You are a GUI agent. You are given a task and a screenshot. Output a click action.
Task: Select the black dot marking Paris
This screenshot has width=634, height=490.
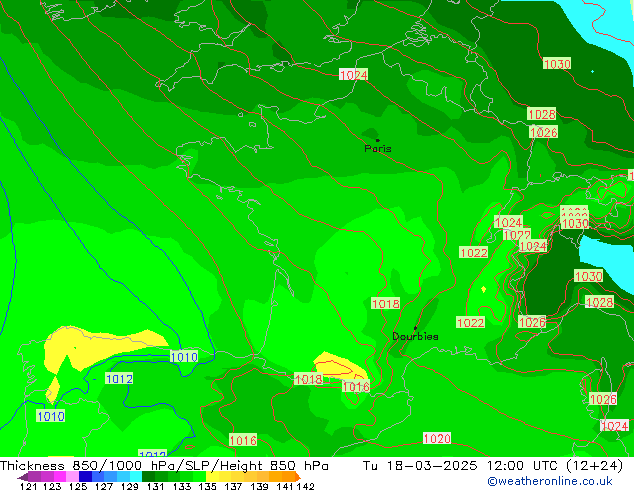click(x=378, y=140)
